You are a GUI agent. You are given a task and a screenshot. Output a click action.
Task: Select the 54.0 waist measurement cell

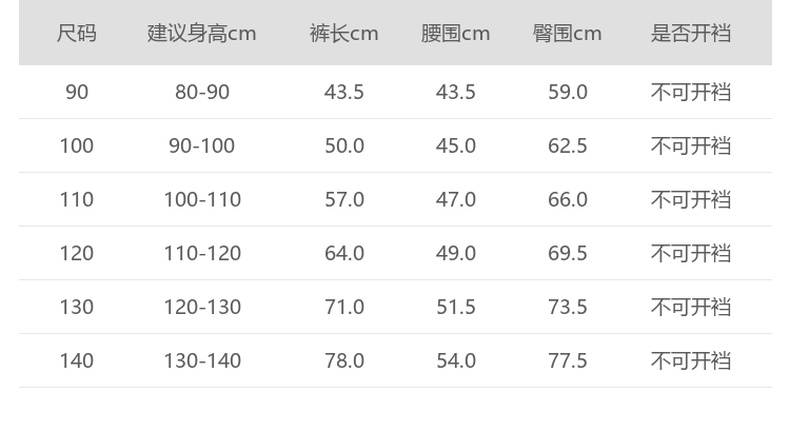pos(456,360)
